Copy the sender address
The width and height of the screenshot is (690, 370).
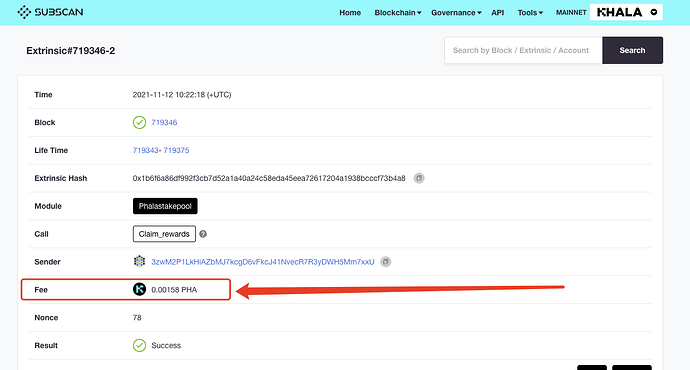[385, 262]
